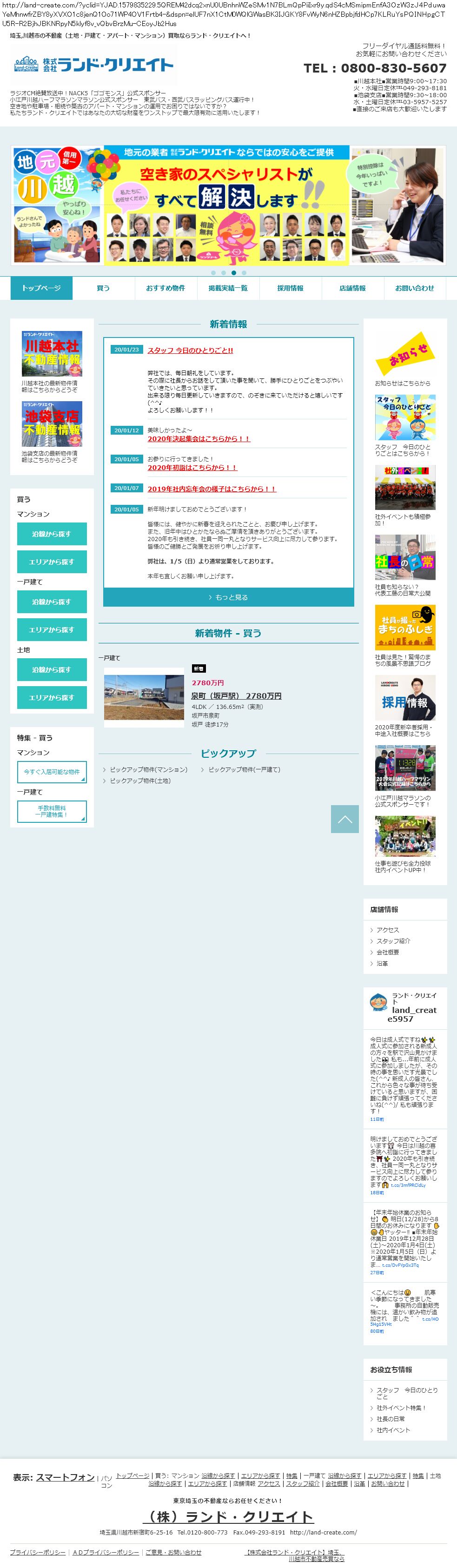Click the Twitter profile avatar icon
This screenshot has height=1568, width=457.
point(378,1002)
